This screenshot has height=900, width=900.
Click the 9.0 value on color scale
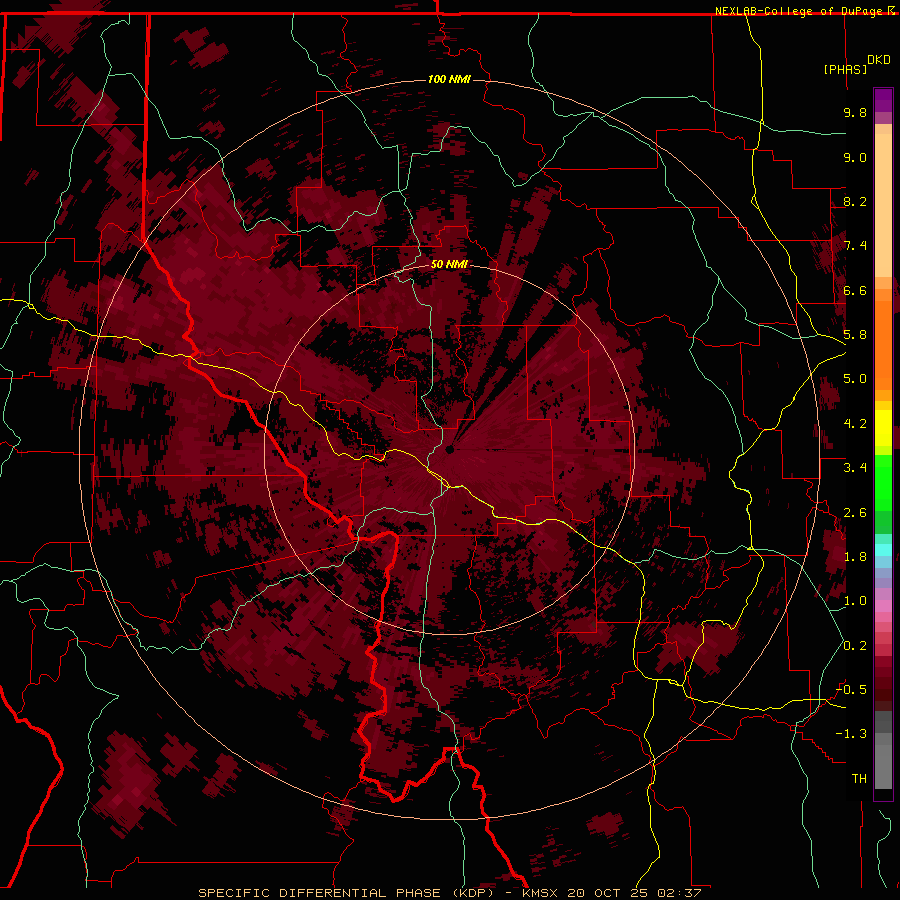click(855, 157)
